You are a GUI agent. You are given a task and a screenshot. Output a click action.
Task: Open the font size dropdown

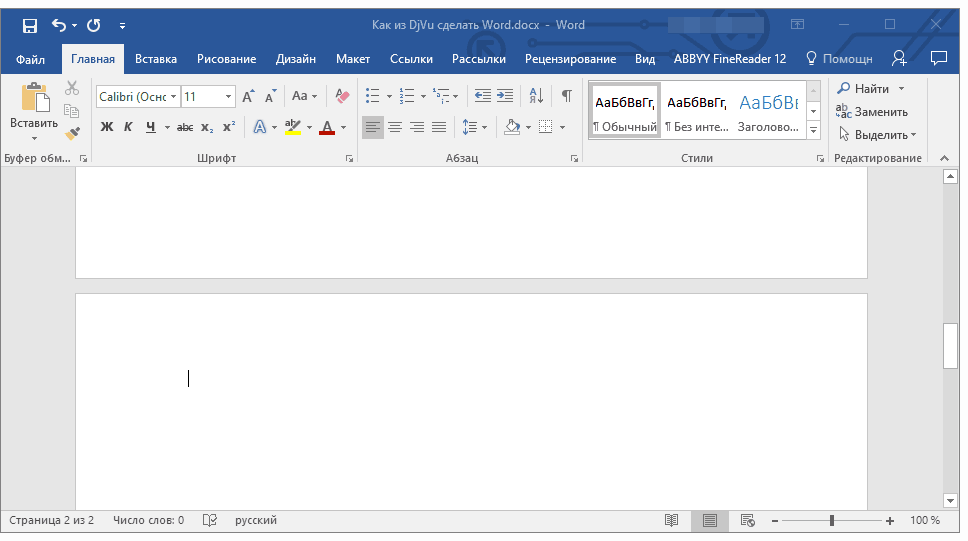point(229,97)
